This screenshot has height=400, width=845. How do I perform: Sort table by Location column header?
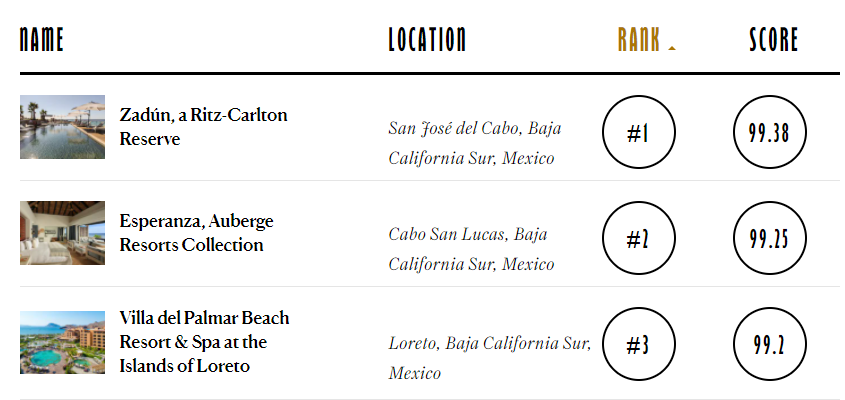point(427,40)
